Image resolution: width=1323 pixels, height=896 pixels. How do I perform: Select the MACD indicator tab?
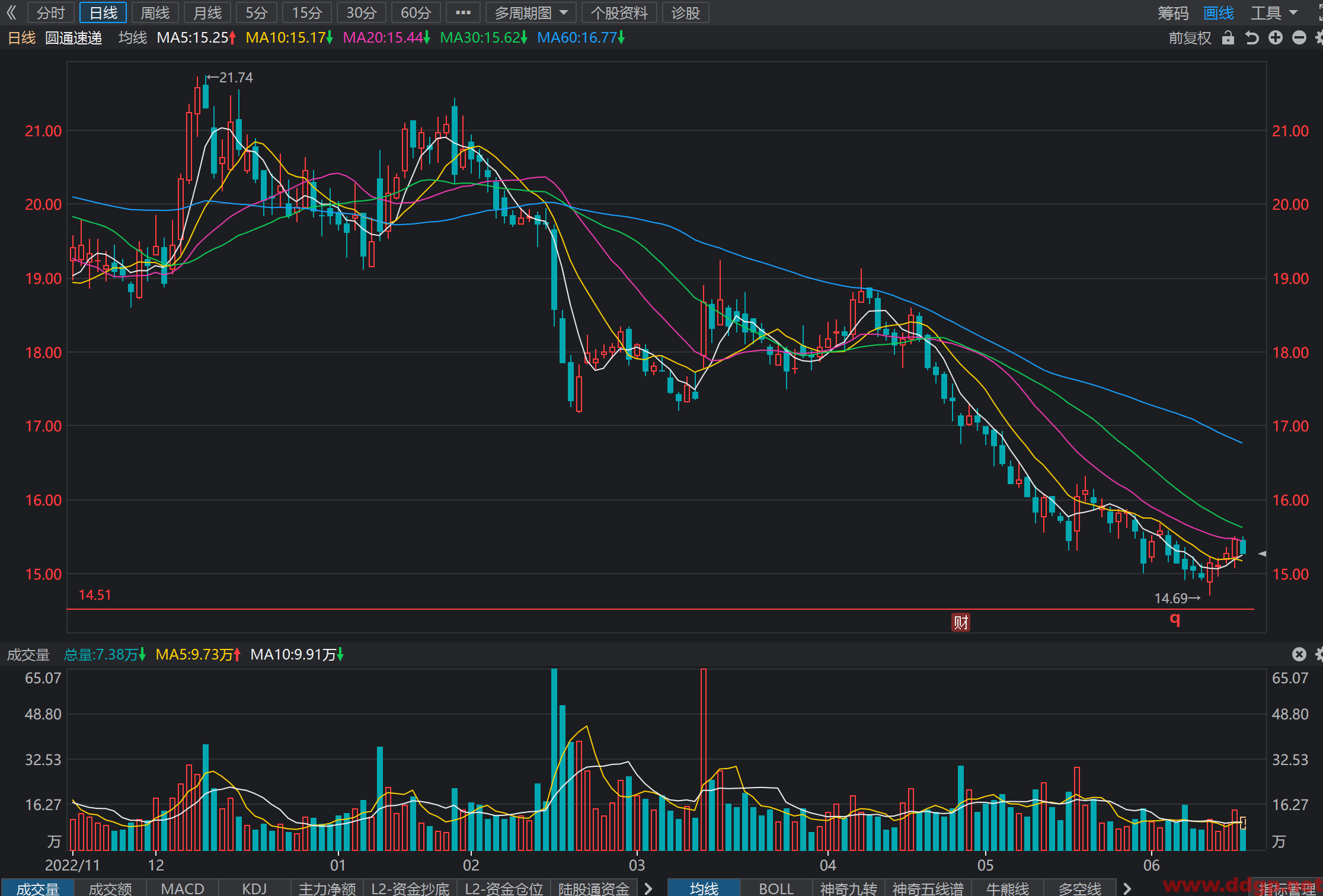coord(183,888)
